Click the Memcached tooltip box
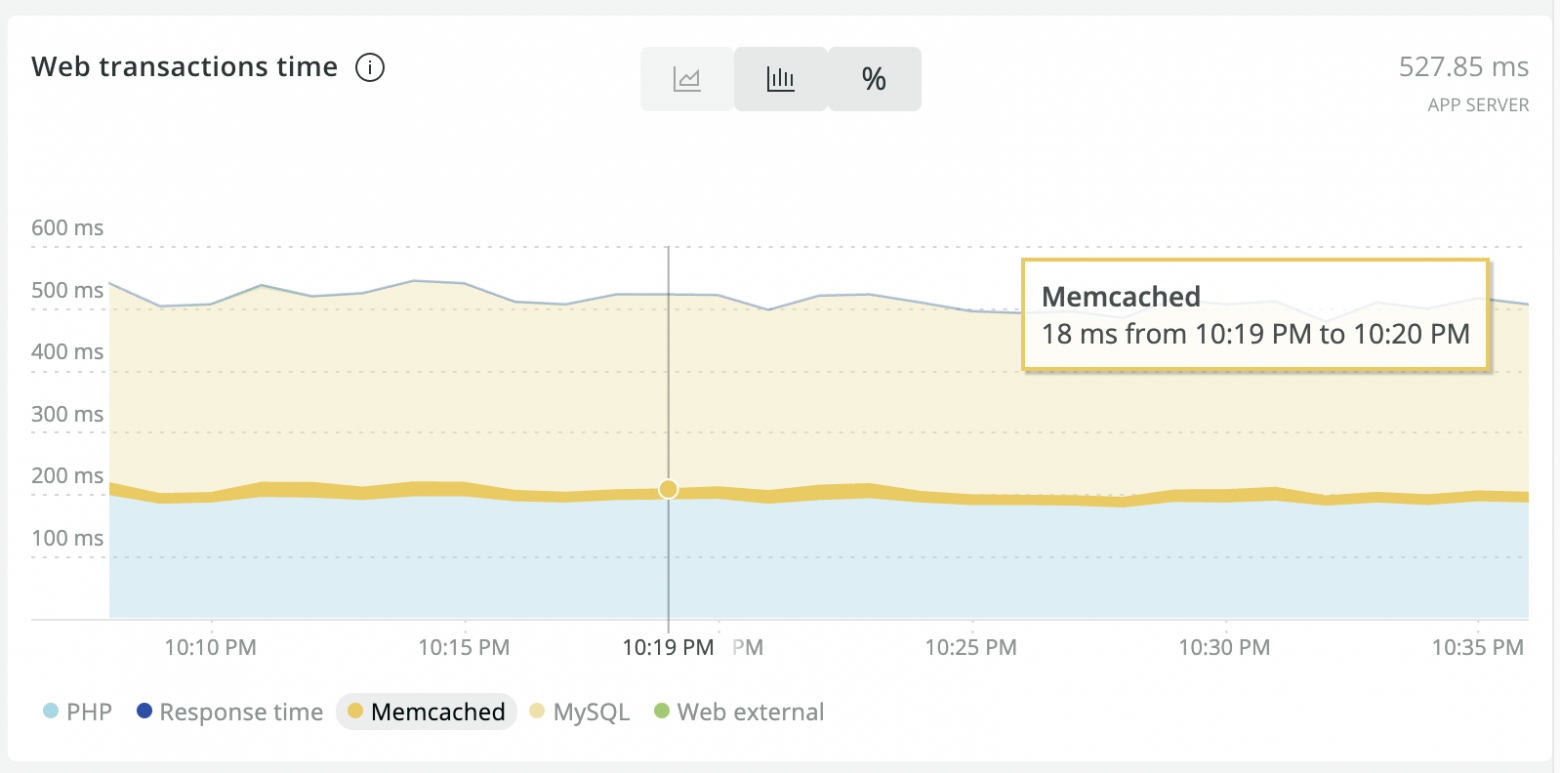The height and width of the screenshot is (773, 1560). (x=1255, y=315)
